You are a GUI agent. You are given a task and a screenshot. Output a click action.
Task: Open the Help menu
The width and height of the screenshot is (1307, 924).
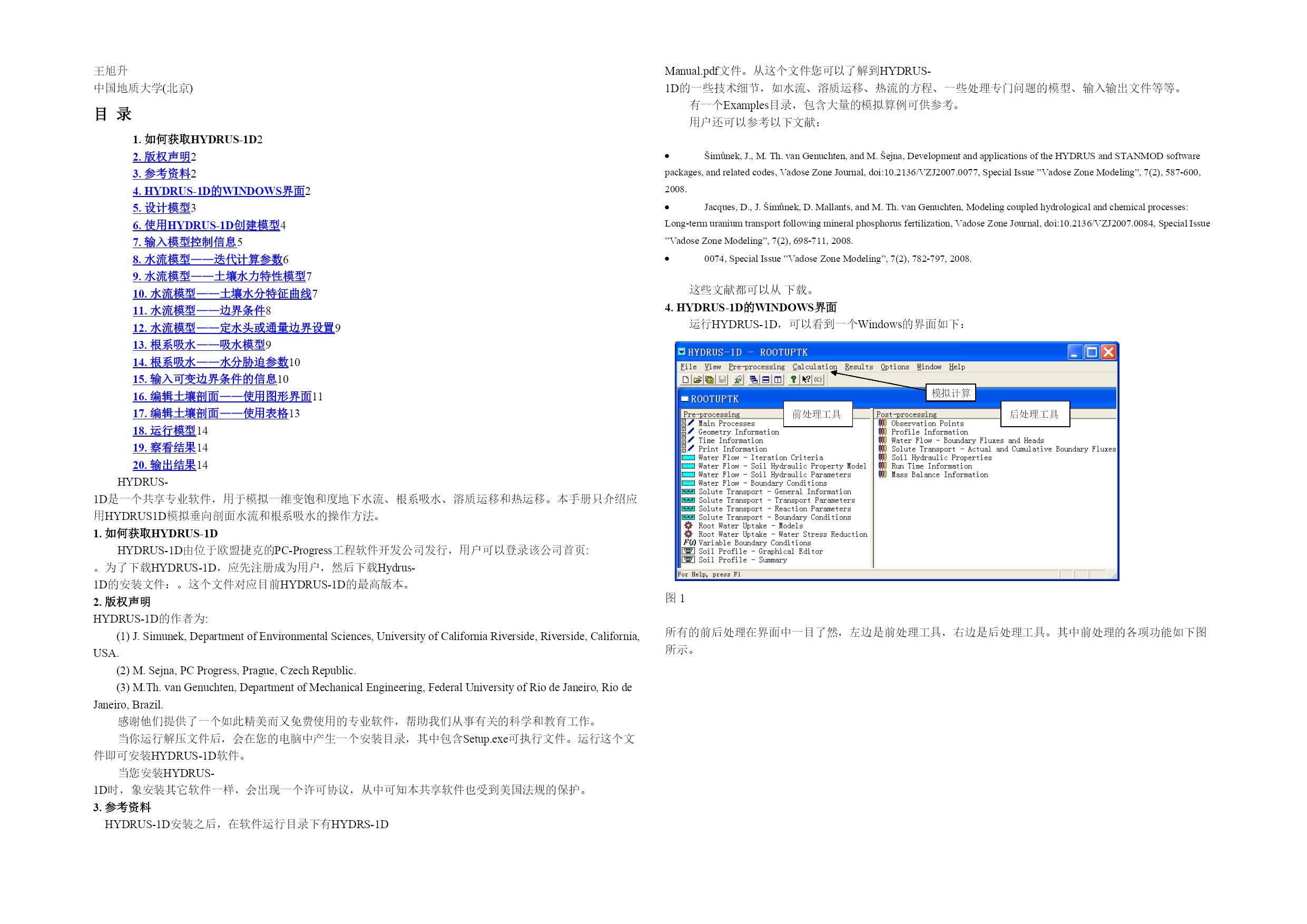(x=956, y=367)
